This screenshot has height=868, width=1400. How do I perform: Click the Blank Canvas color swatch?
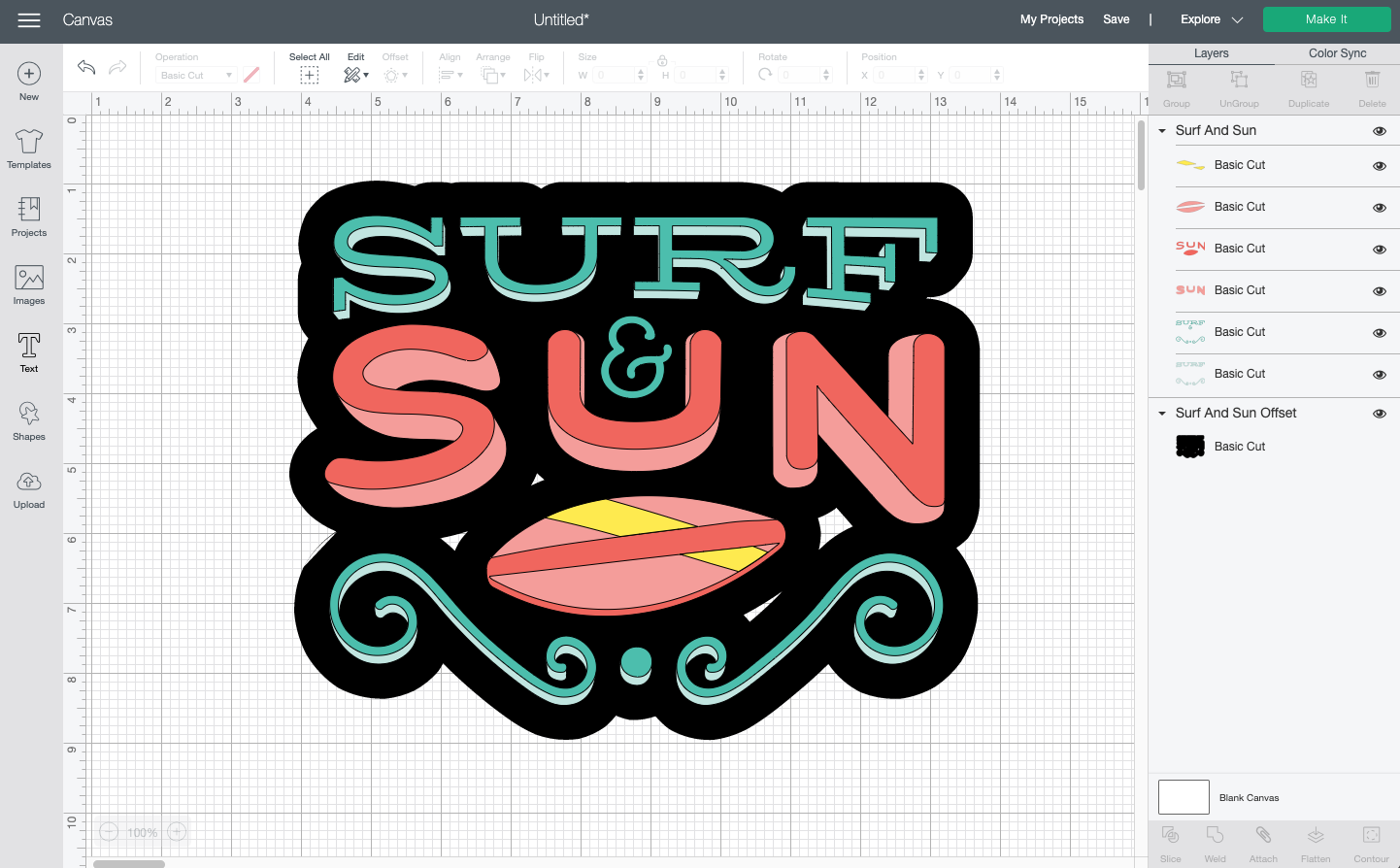tap(1183, 797)
